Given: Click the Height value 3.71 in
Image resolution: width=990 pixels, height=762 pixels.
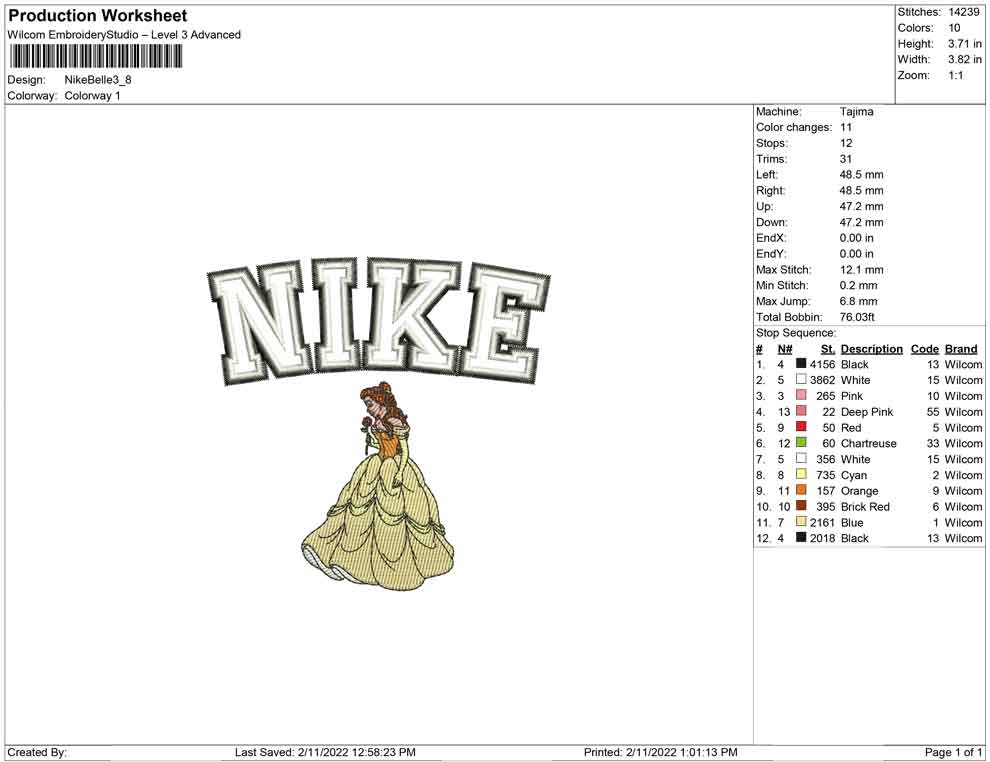Looking at the screenshot, I should 965,44.
